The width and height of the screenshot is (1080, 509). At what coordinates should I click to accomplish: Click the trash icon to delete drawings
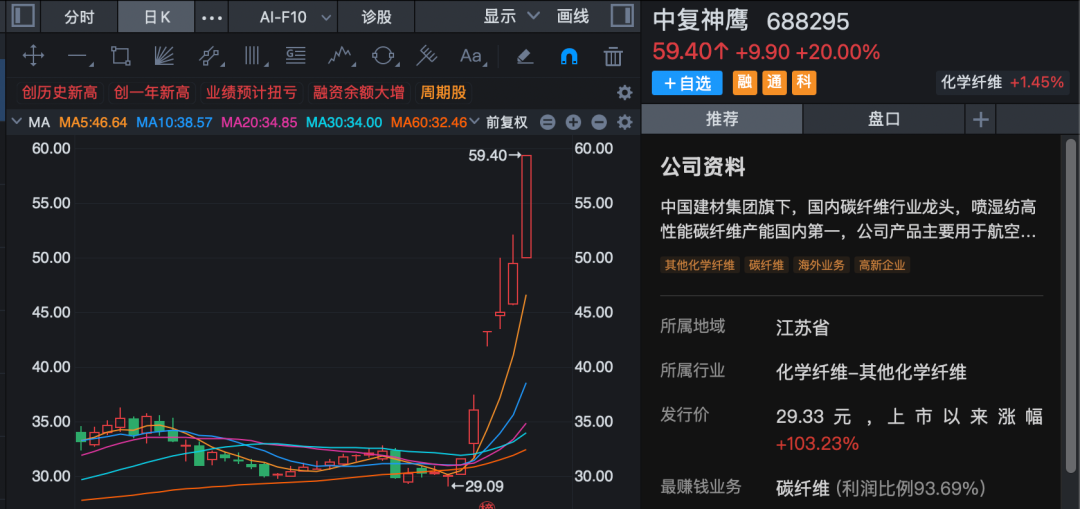pos(612,56)
